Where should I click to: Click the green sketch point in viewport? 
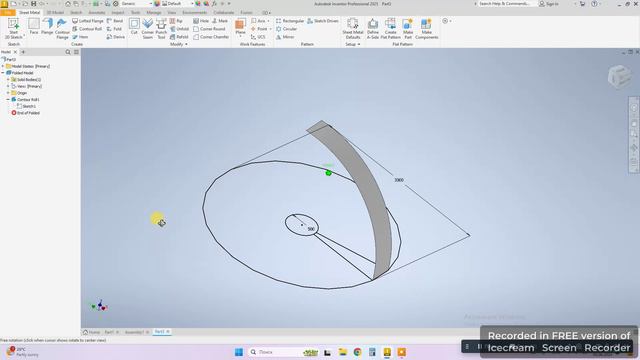pos(329,173)
